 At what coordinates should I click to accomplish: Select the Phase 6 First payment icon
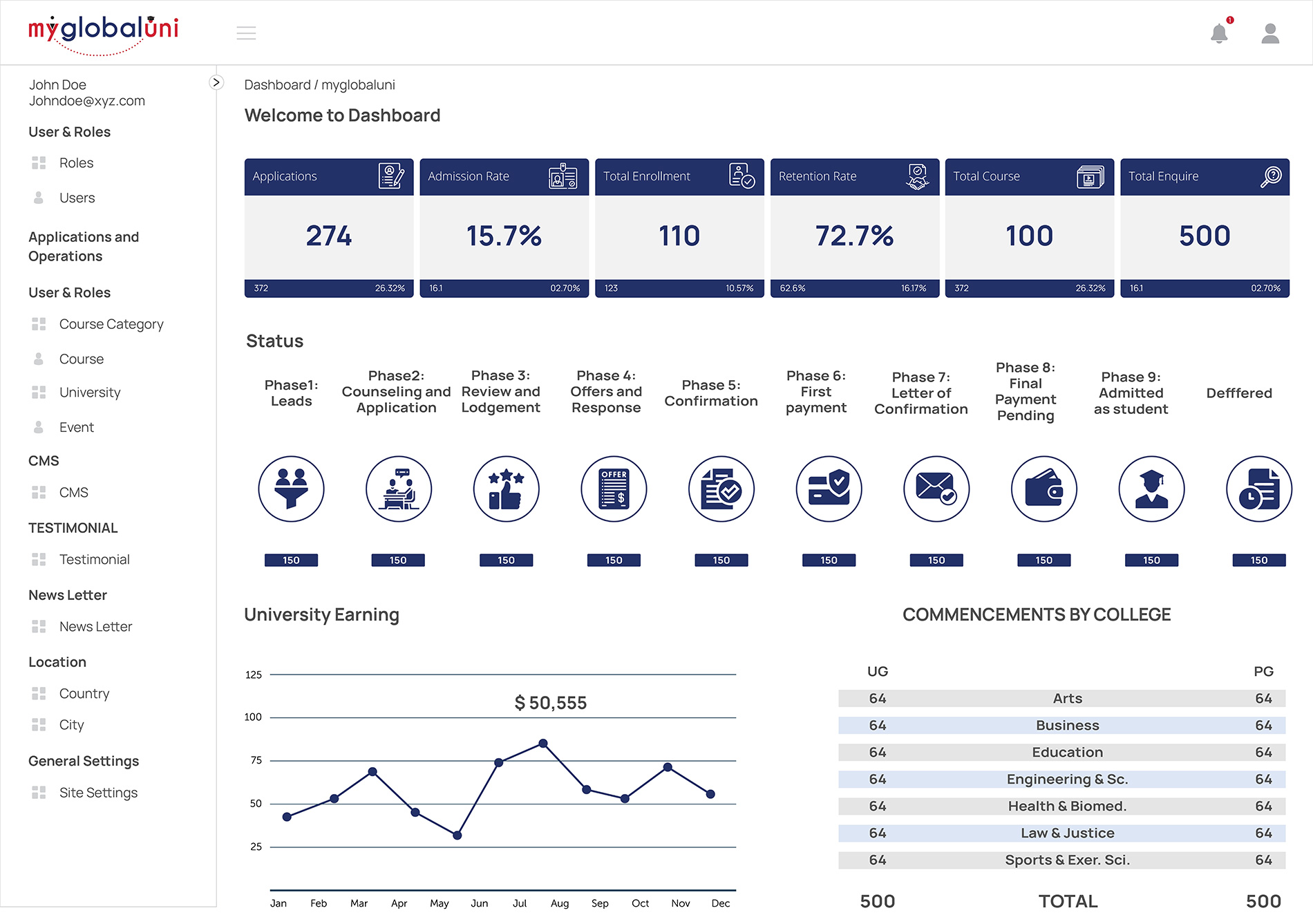(x=829, y=489)
